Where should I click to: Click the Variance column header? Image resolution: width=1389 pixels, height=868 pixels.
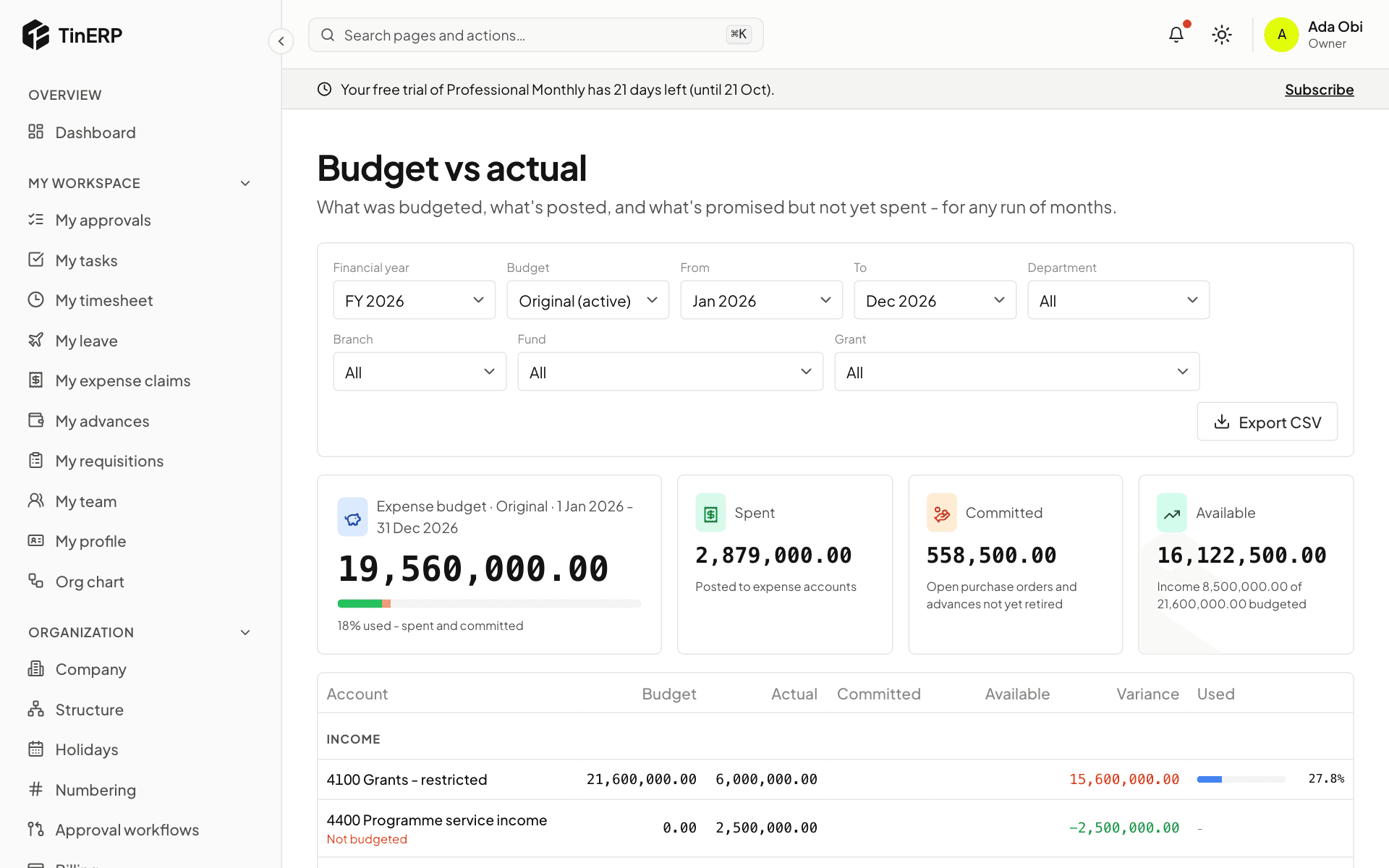tap(1147, 694)
